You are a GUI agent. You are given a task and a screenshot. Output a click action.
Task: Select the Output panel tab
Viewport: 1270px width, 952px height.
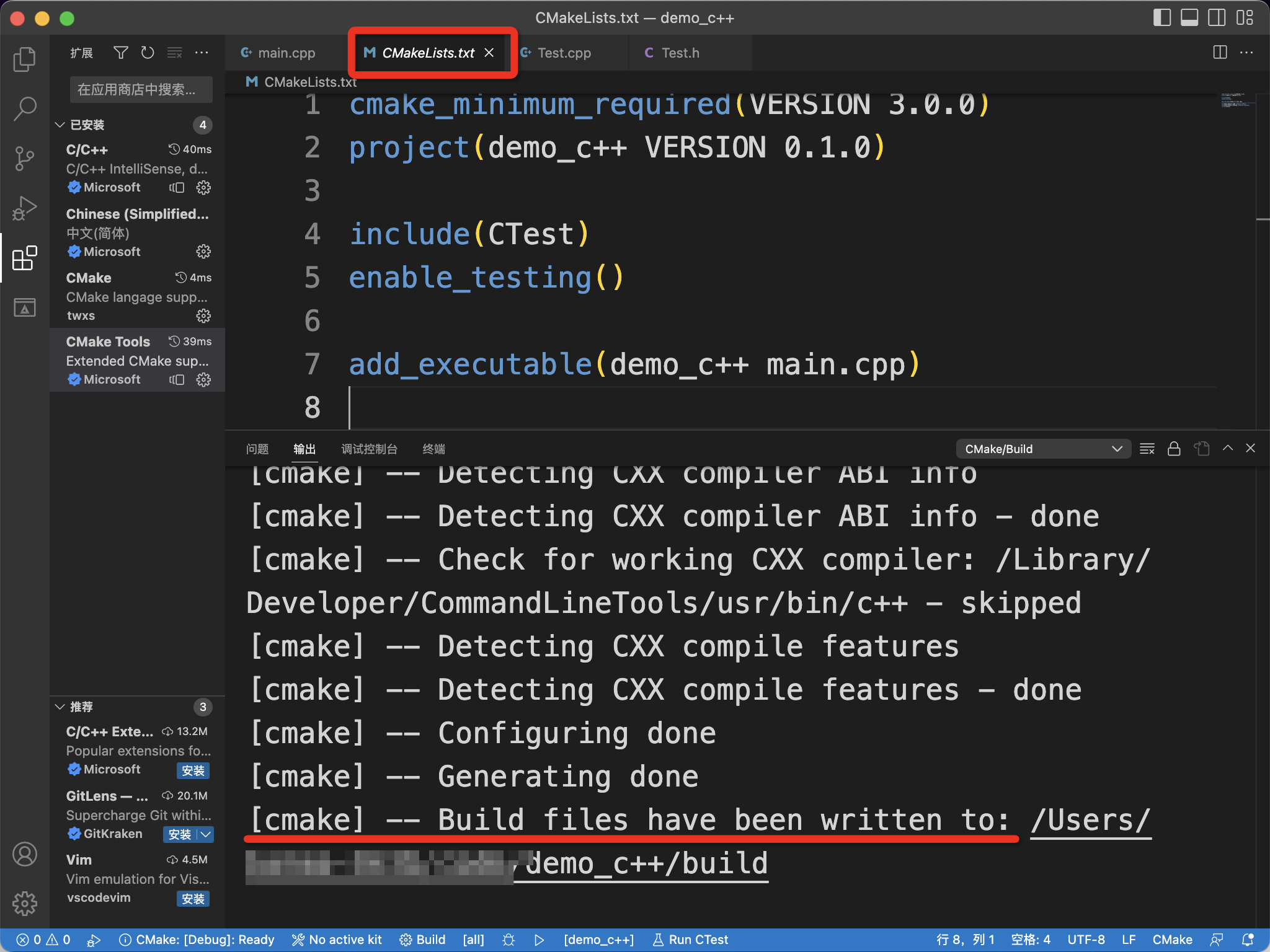(304, 449)
